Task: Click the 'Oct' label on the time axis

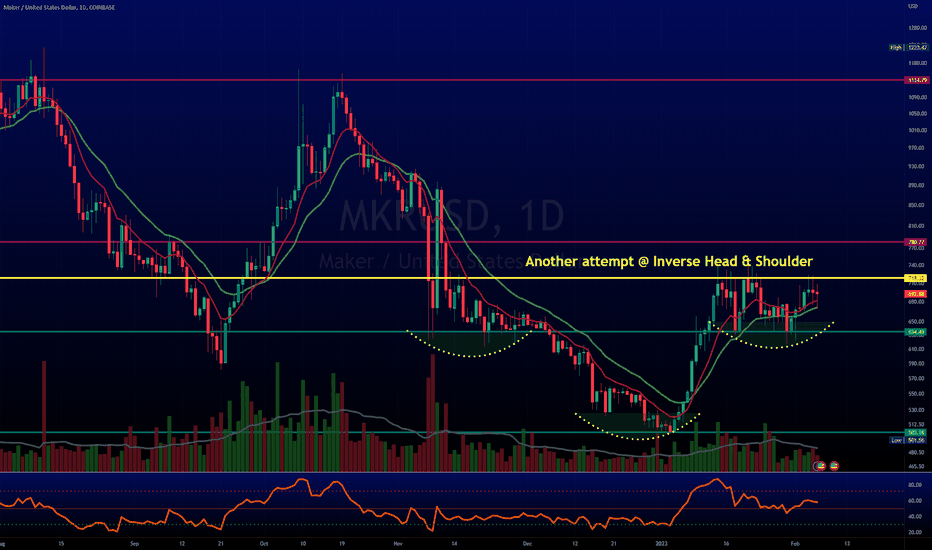Action: tap(264, 543)
